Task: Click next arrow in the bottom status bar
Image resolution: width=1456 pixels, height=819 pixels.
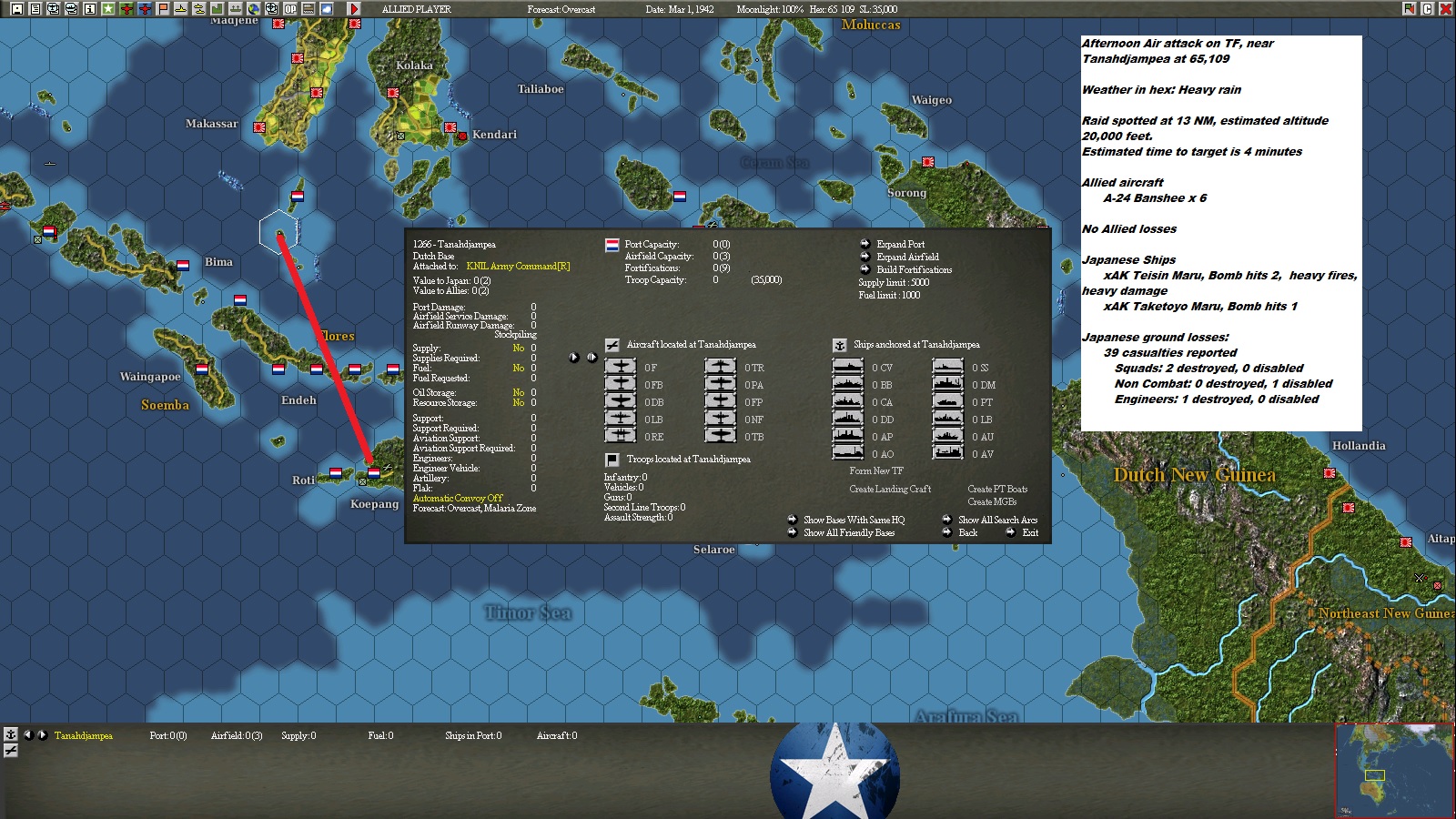Action: (41, 734)
